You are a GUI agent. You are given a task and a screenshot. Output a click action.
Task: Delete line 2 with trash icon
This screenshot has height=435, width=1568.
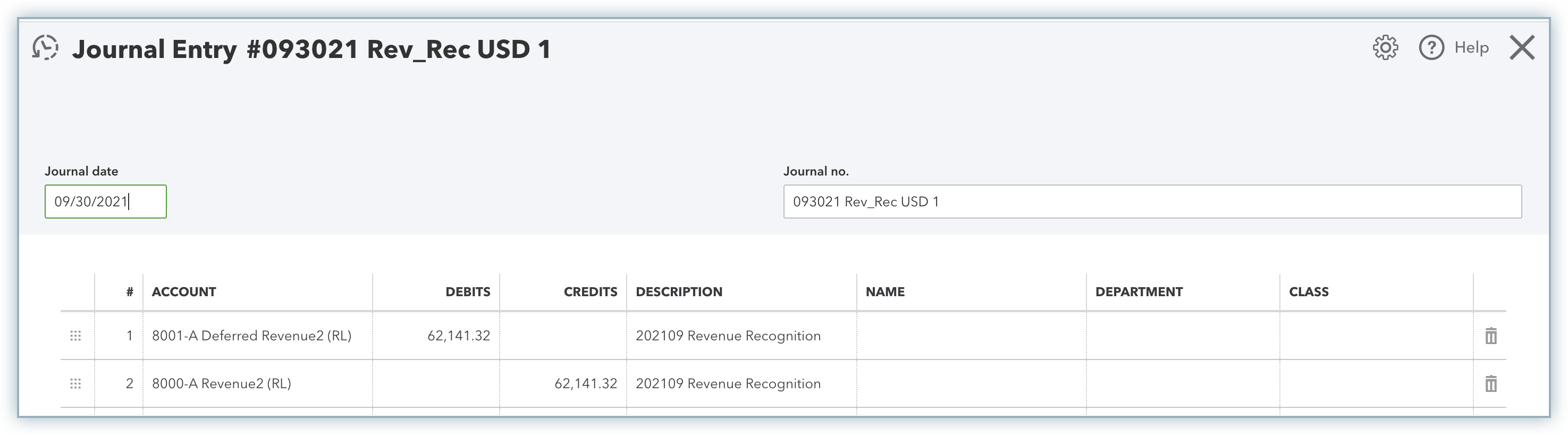[1490, 384]
